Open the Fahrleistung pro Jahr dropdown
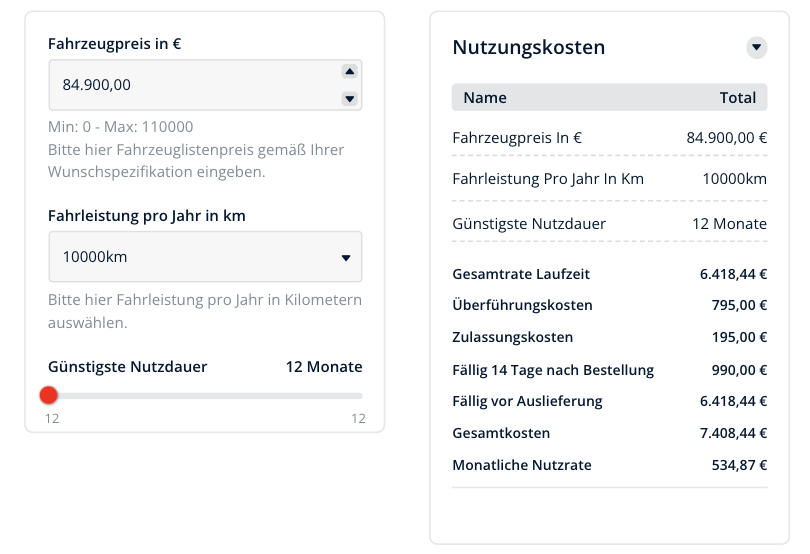The image size is (810, 554). coord(205,257)
